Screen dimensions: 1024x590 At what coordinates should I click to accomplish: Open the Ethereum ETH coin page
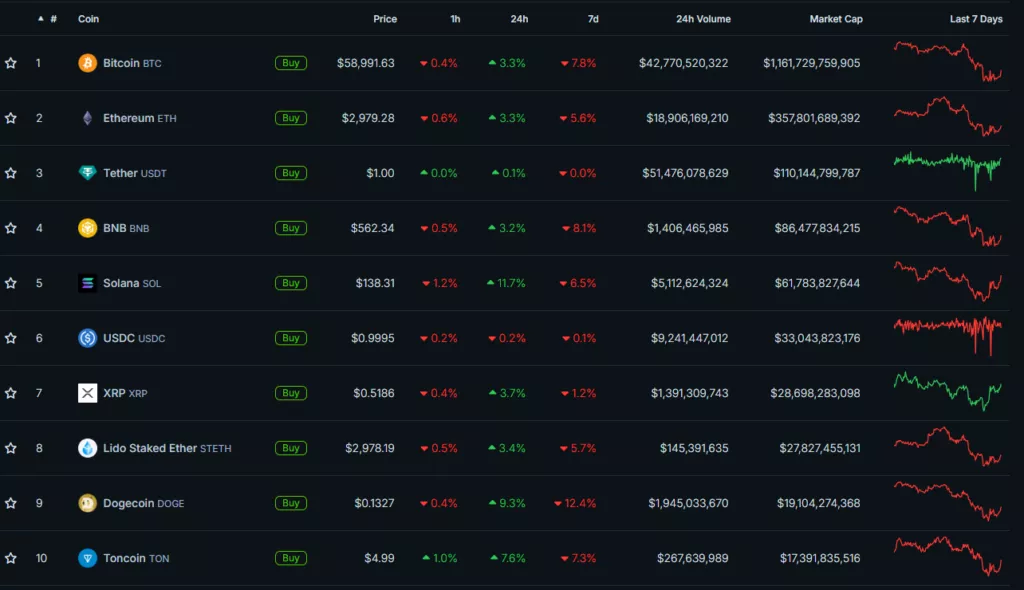click(140, 118)
